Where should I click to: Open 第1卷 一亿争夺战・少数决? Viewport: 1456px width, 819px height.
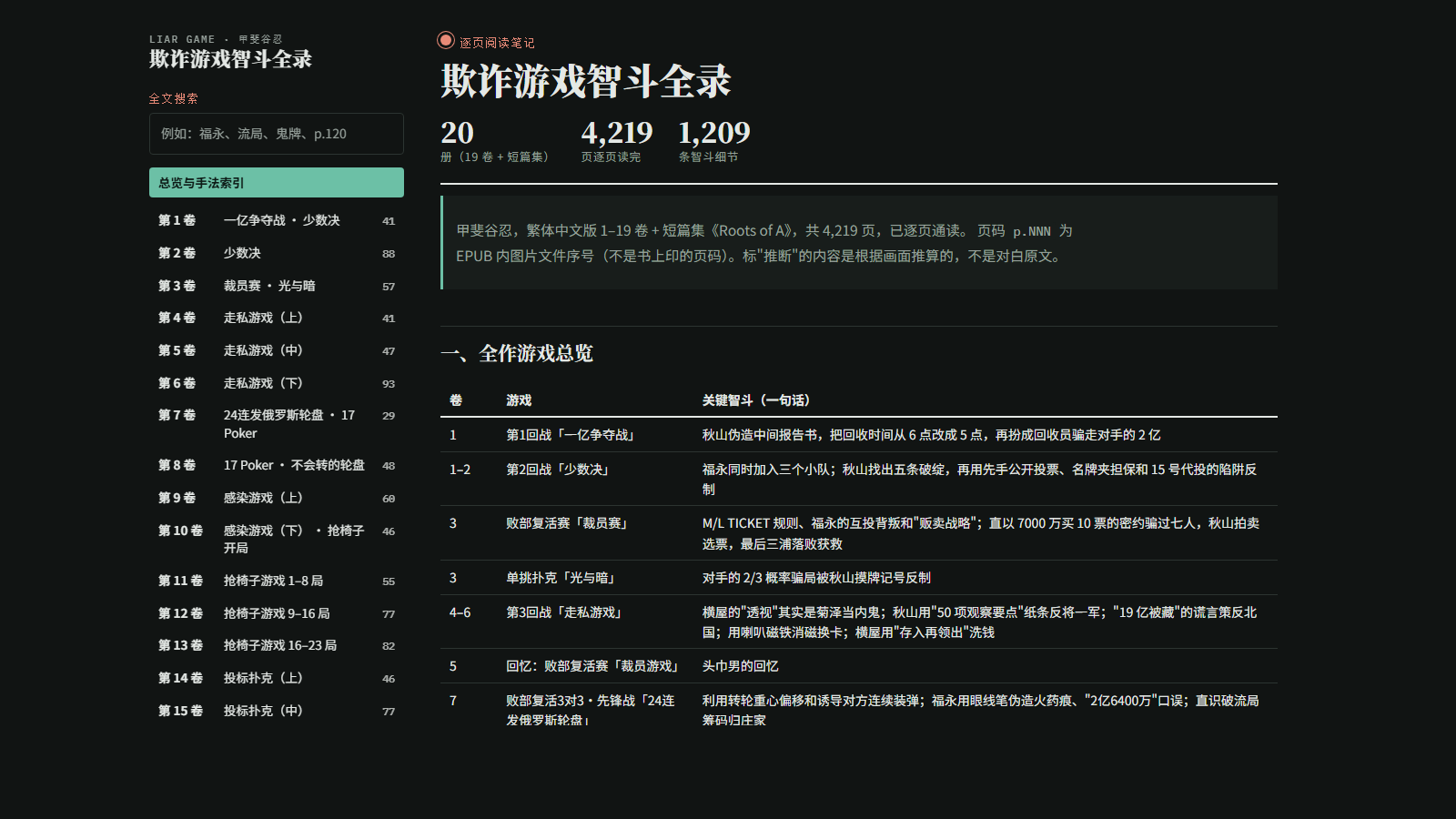point(277,220)
